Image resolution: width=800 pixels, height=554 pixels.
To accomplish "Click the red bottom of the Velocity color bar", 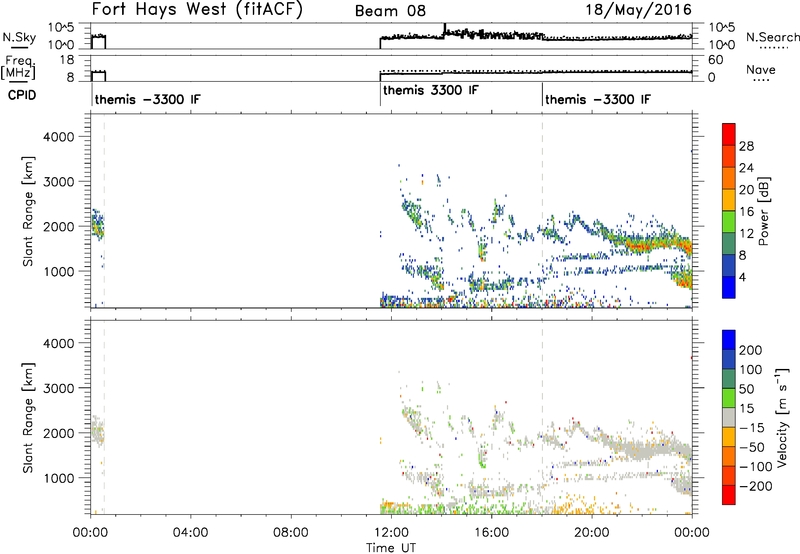I will coord(729,497).
